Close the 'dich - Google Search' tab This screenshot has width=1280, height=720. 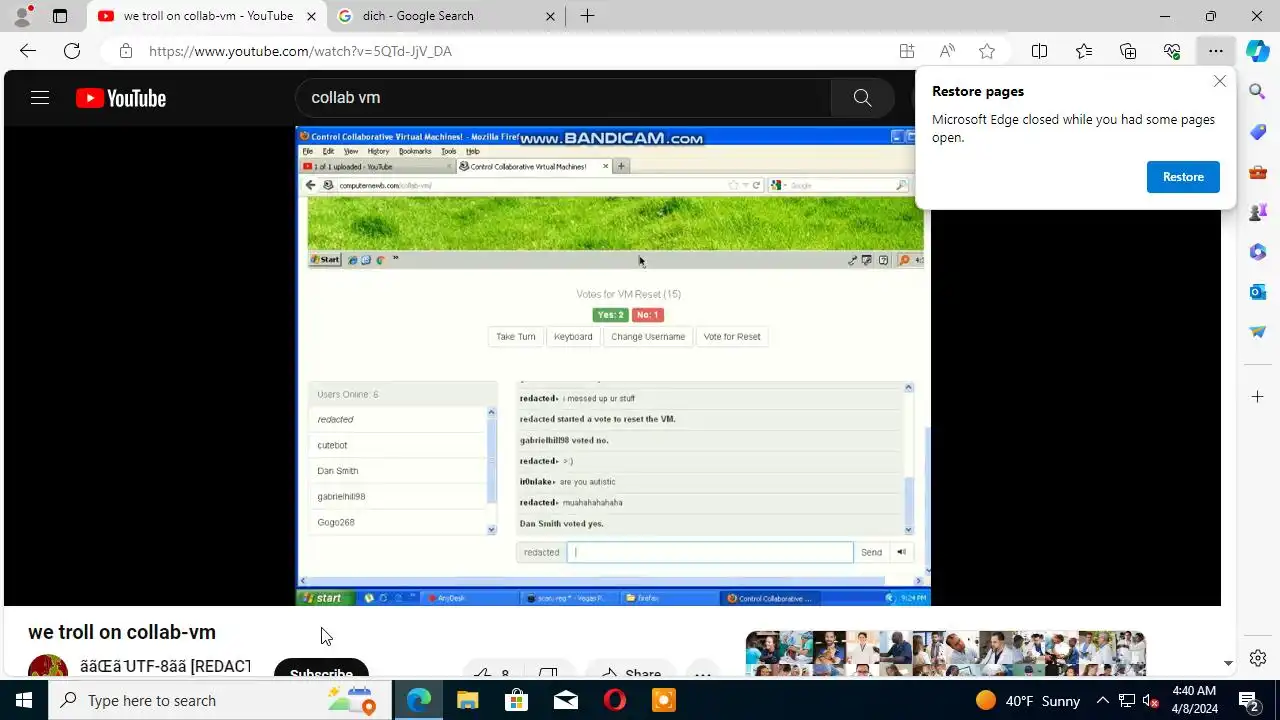point(550,16)
